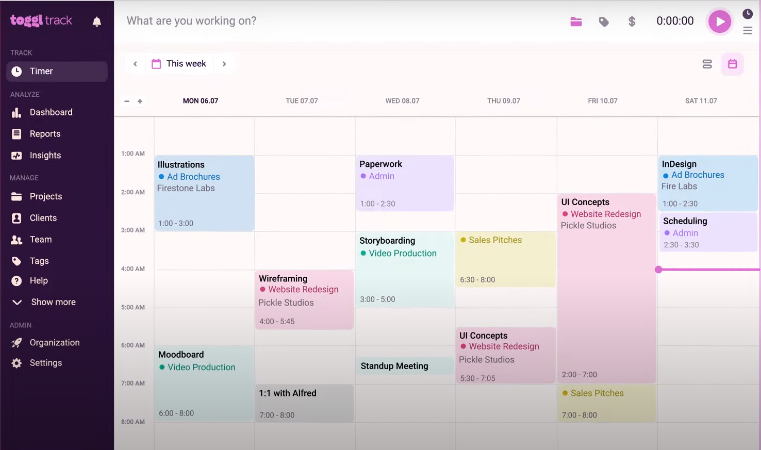Open Dashboard from the sidebar
The image size is (761, 450).
[50, 112]
